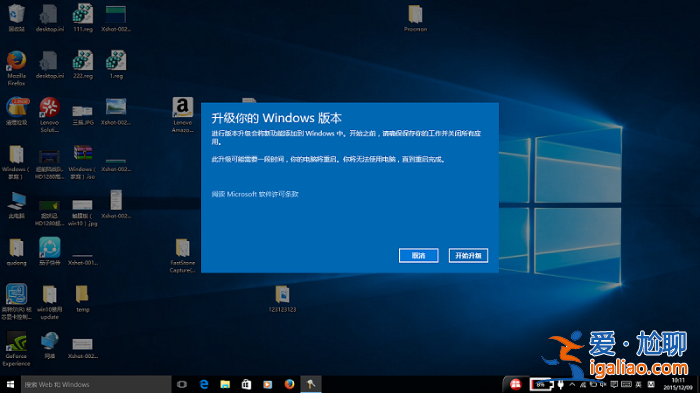Click the 开始升级 button in the upgrade dialog
Viewport: 700px width, 395px height.
click(x=468, y=255)
